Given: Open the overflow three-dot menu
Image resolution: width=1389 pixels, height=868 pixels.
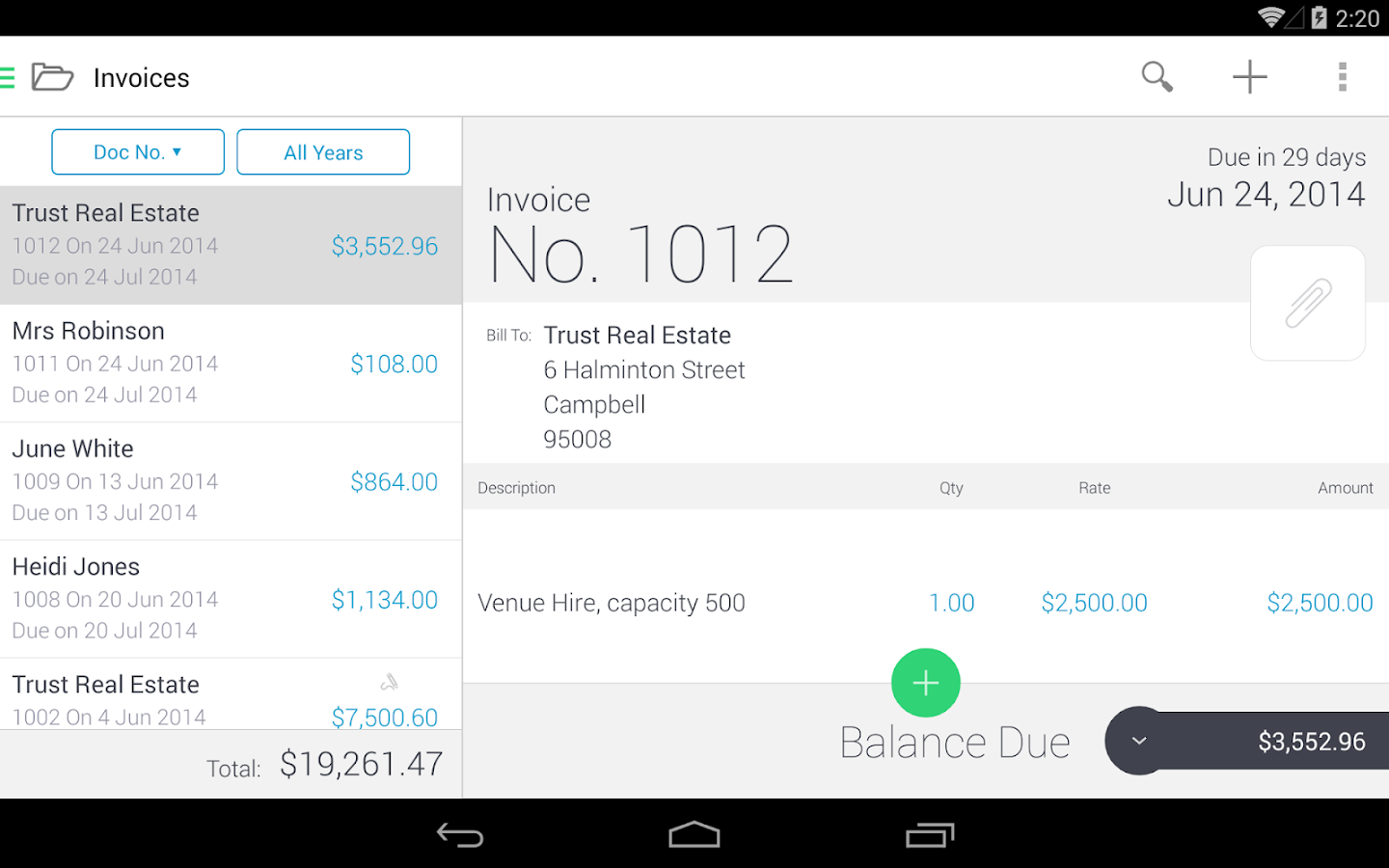Looking at the screenshot, I should pos(1342,76).
